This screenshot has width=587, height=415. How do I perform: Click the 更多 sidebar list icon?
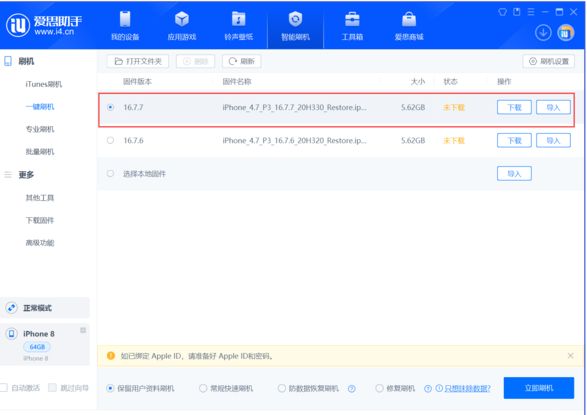8,175
